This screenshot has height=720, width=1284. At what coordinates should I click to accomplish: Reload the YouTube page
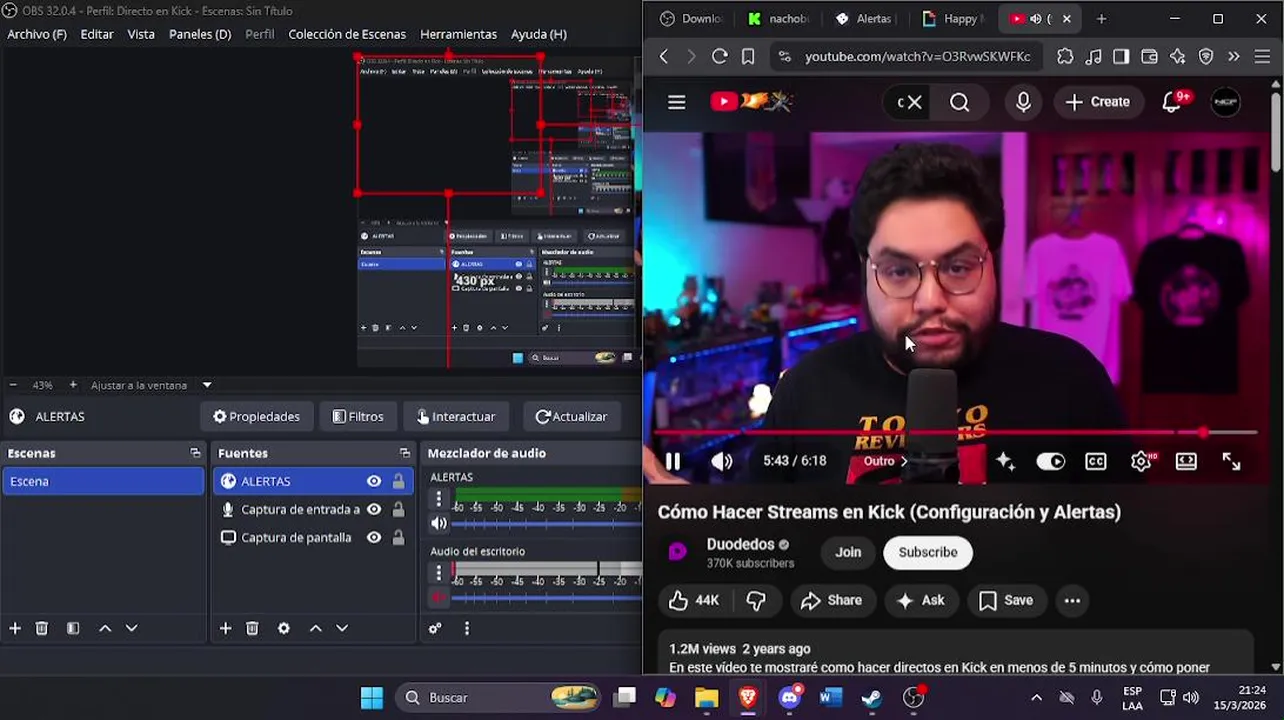click(720, 57)
